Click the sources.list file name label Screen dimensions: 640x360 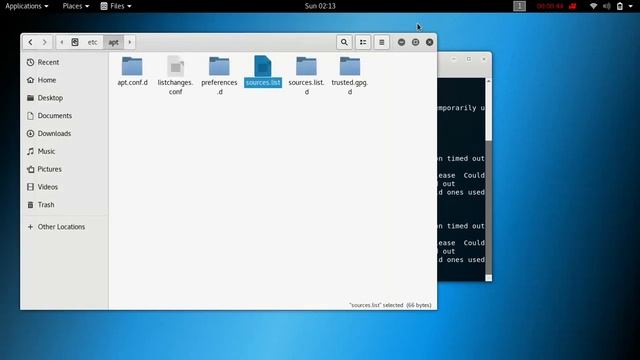[x=263, y=82]
